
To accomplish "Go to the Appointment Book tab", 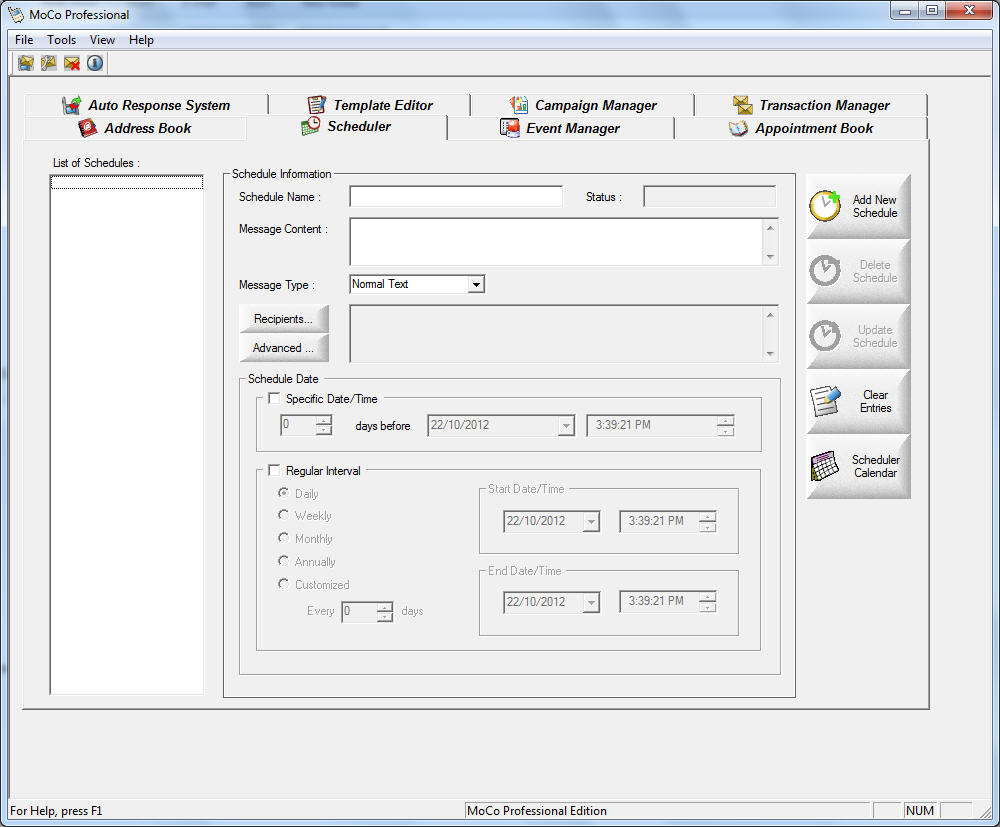I will pyautogui.click(x=801, y=128).
